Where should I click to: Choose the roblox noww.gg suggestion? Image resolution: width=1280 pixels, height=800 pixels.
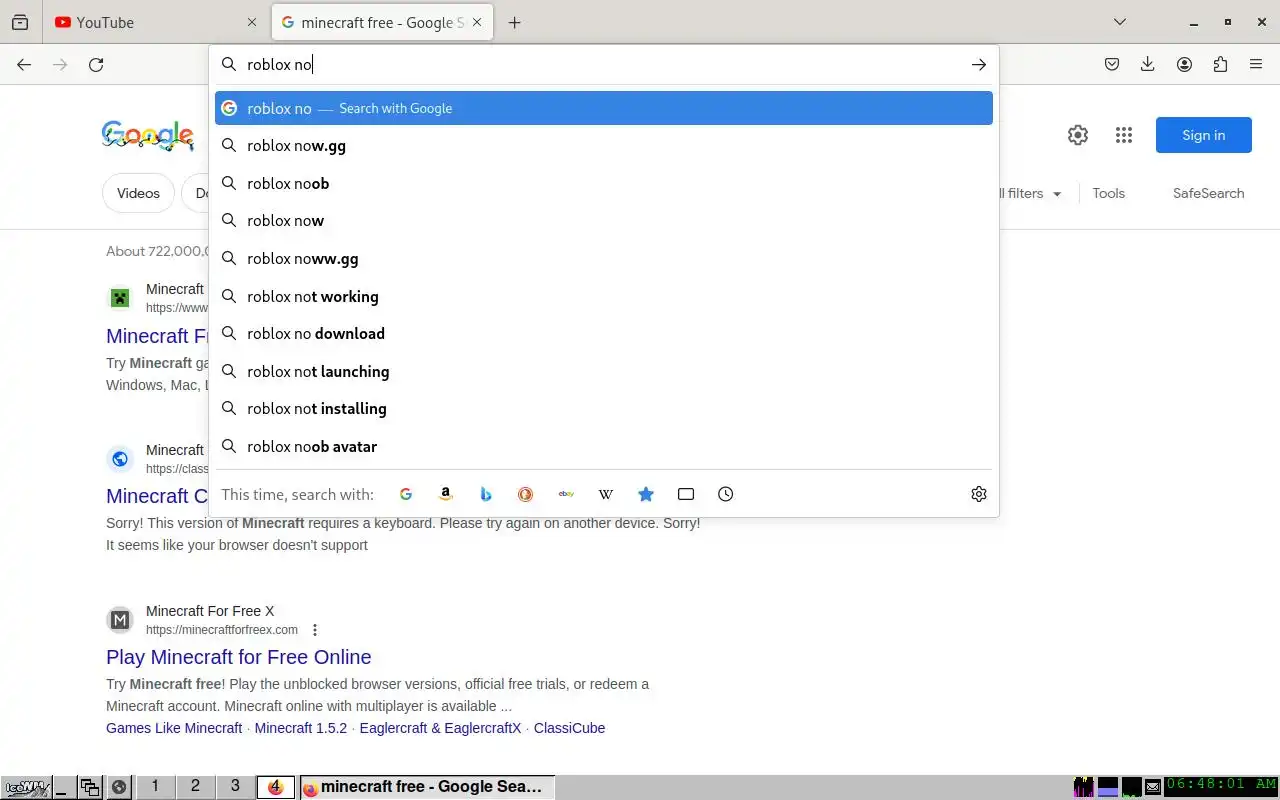[604, 258]
